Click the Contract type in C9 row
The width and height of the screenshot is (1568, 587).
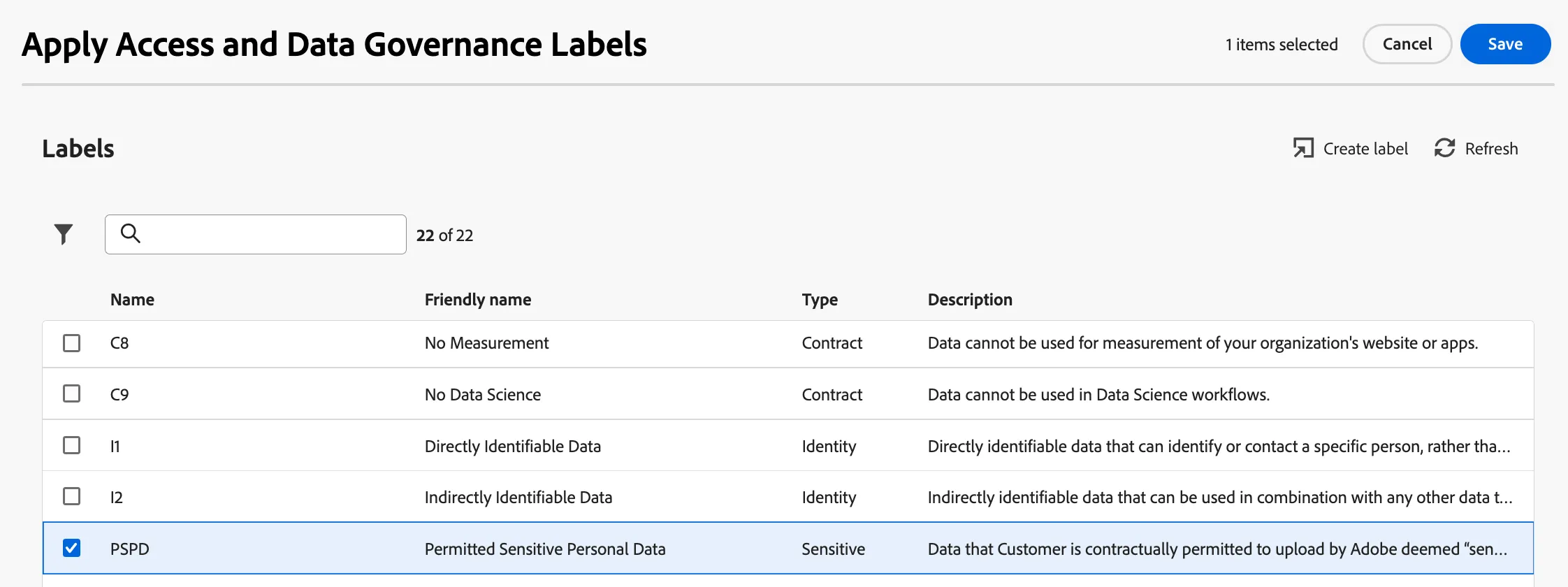832,395
